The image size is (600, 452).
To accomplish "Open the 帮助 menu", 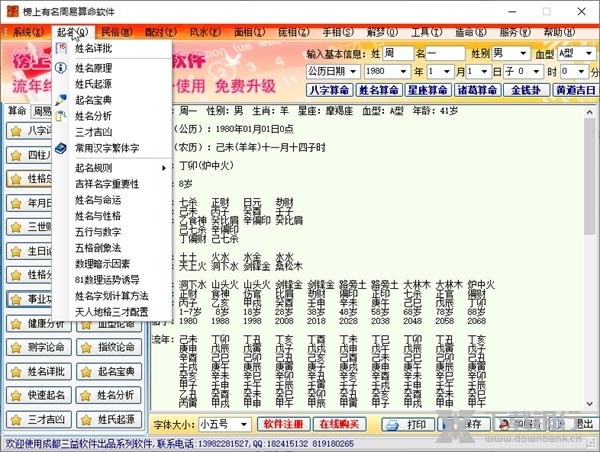I will pyautogui.click(x=559, y=32).
